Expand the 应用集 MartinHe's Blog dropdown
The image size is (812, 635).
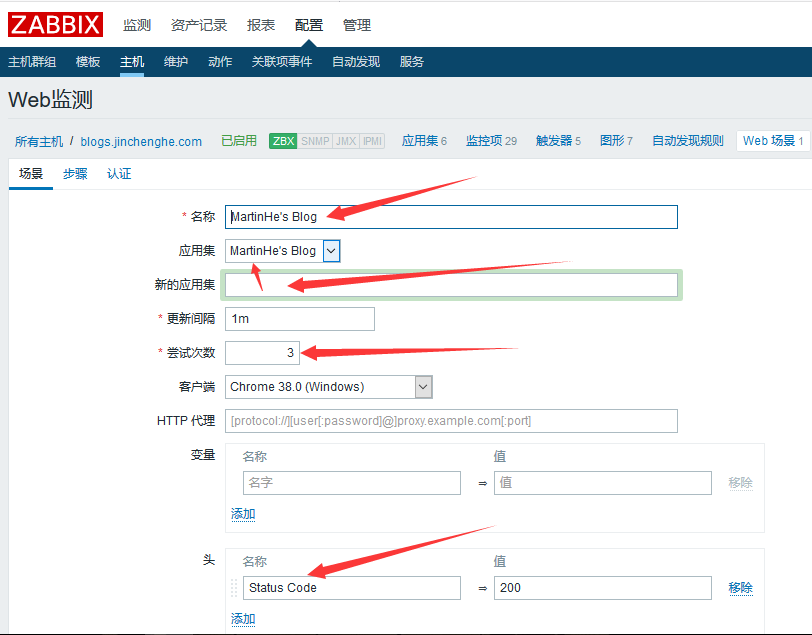[x=332, y=251]
